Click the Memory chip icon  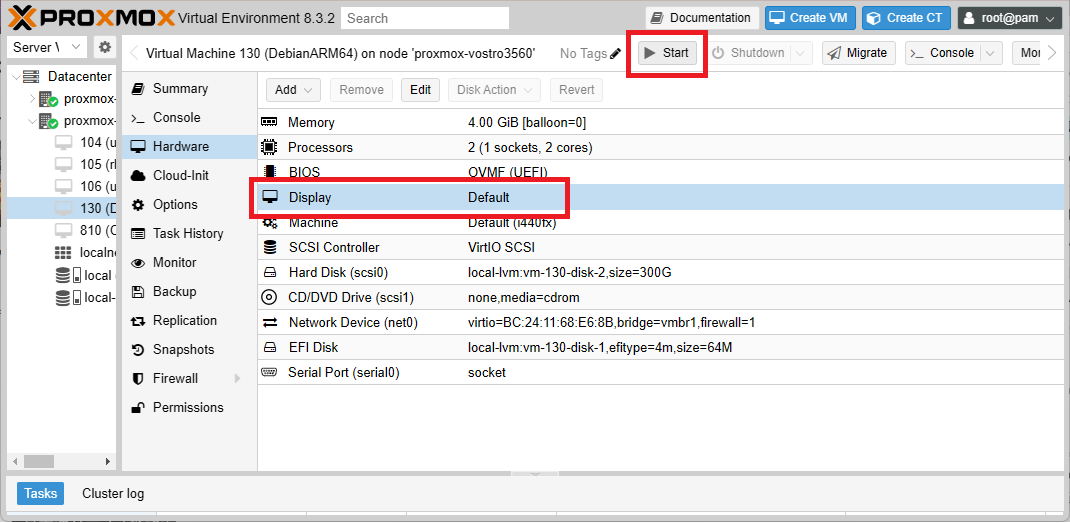[x=270, y=122]
